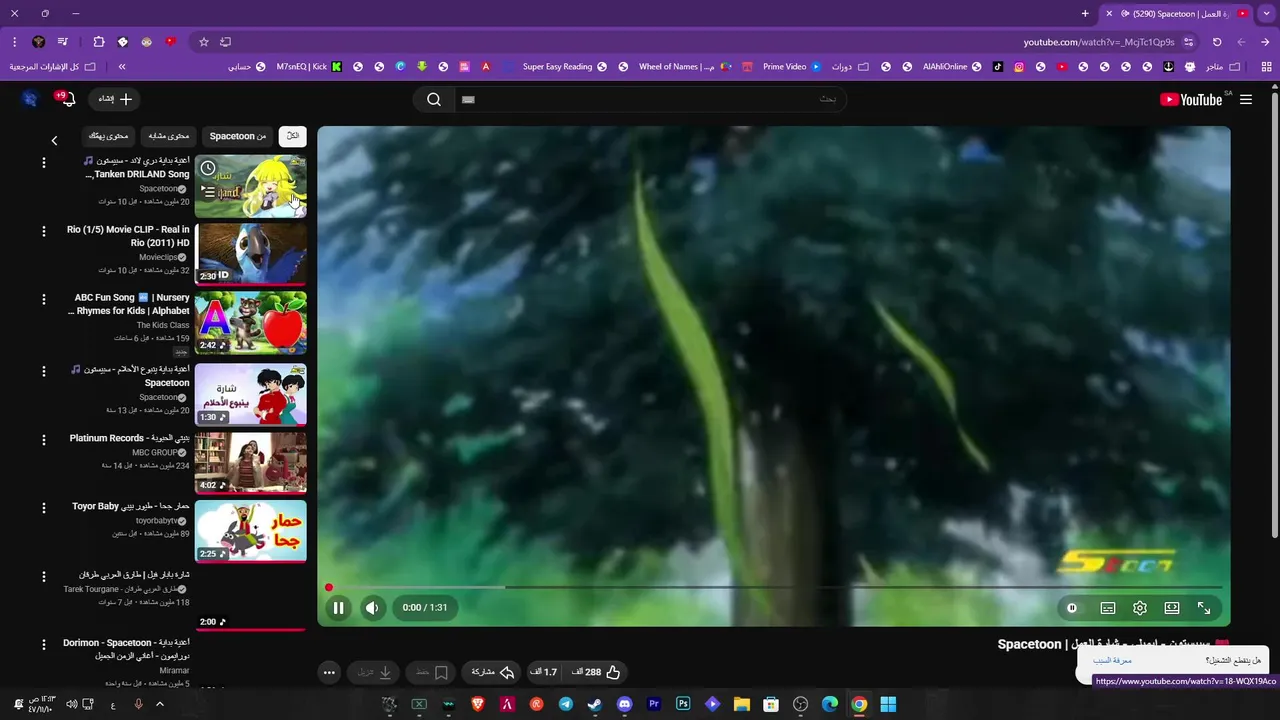Open player settings gear
The height and width of the screenshot is (720, 1280).
(x=1140, y=608)
